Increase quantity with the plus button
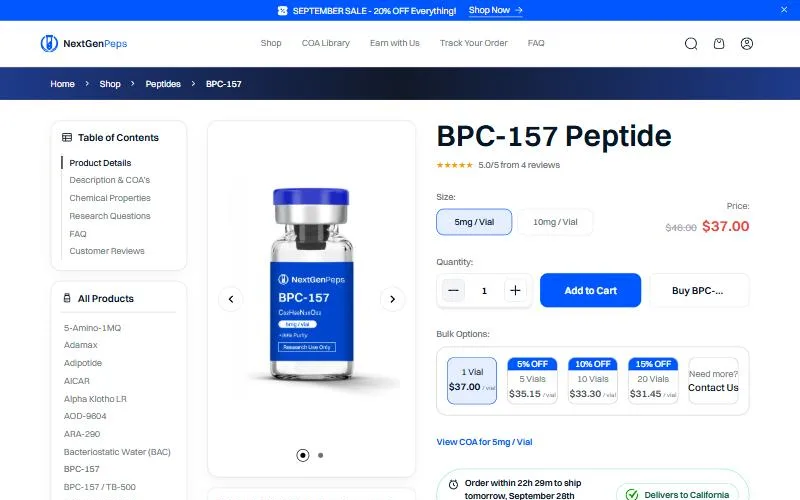 515,290
